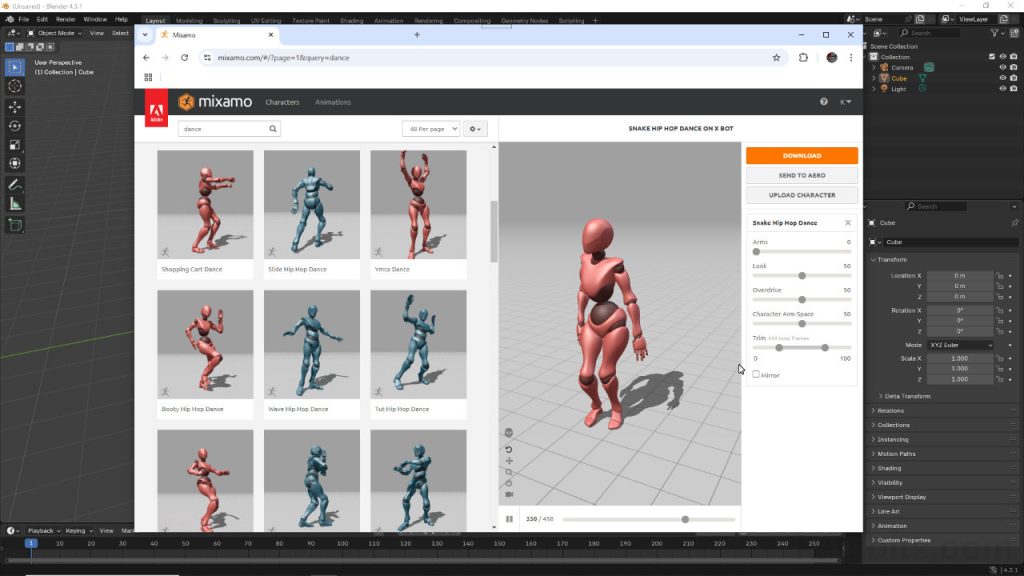Expand the Cube item in the Outliner
The image size is (1024, 576).
point(874,78)
